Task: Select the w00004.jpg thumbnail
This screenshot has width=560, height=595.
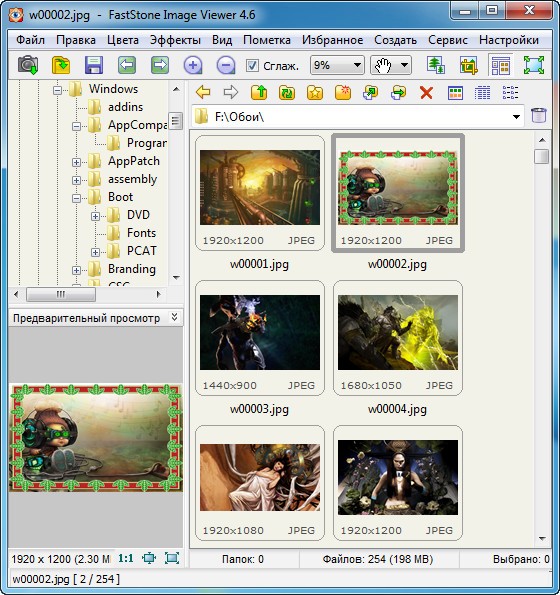Action: (398, 338)
